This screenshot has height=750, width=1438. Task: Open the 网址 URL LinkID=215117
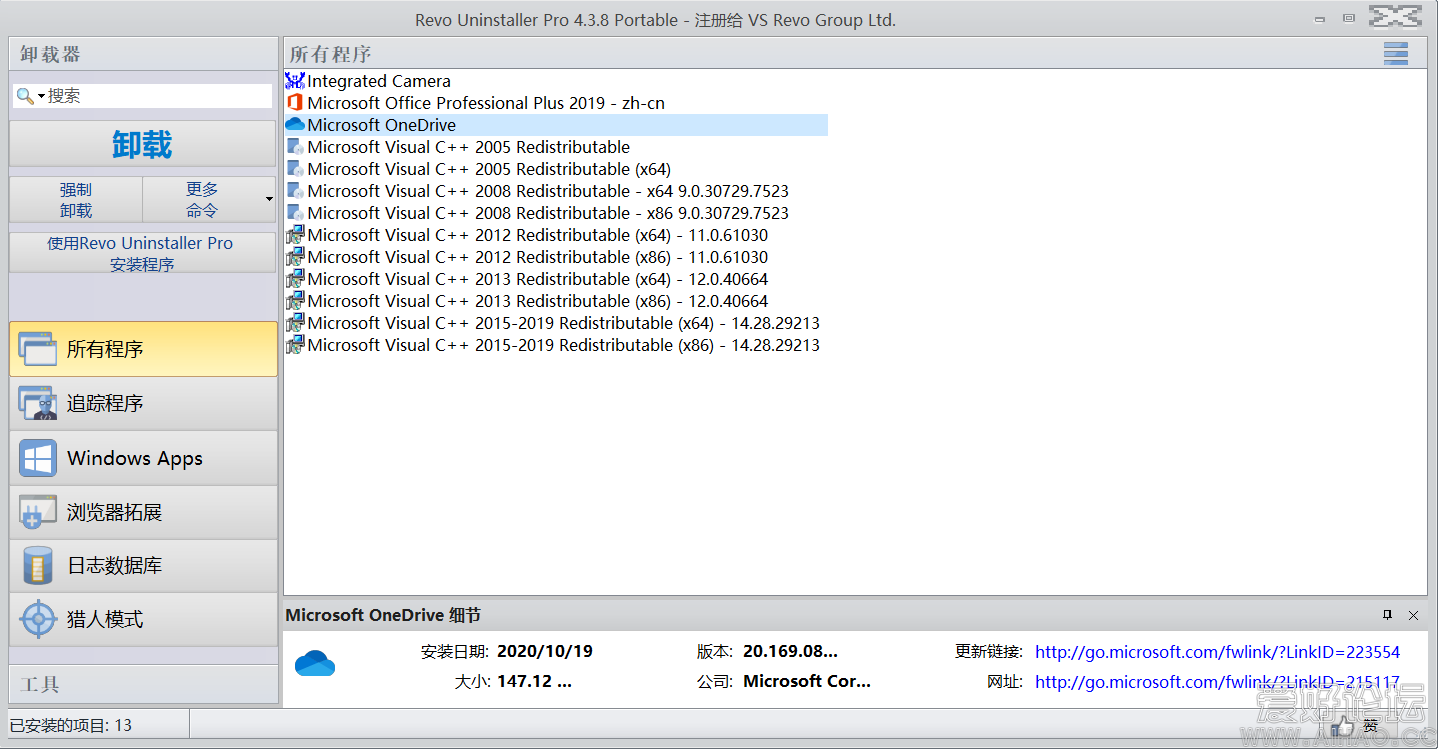point(1217,682)
